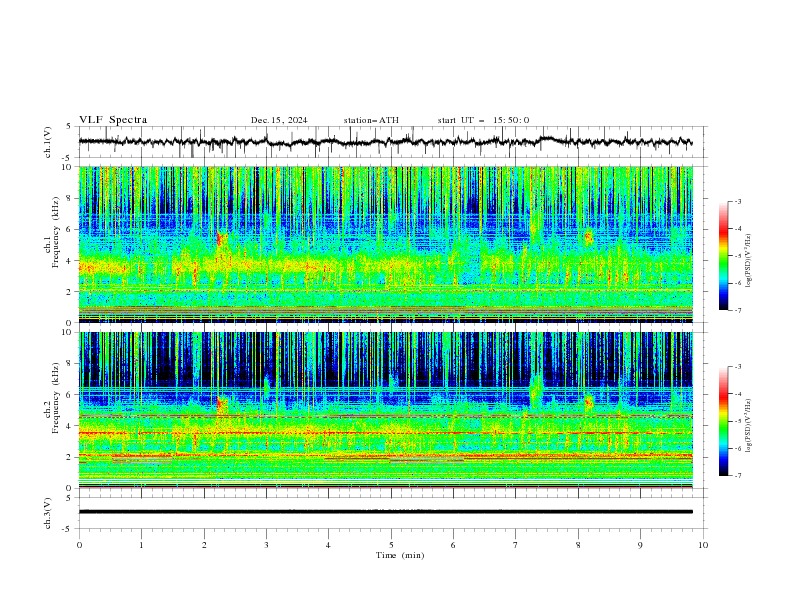Click the "ch.3(V)" axis label
The height and width of the screenshot is (612, 792).
(x=48, y=513)
